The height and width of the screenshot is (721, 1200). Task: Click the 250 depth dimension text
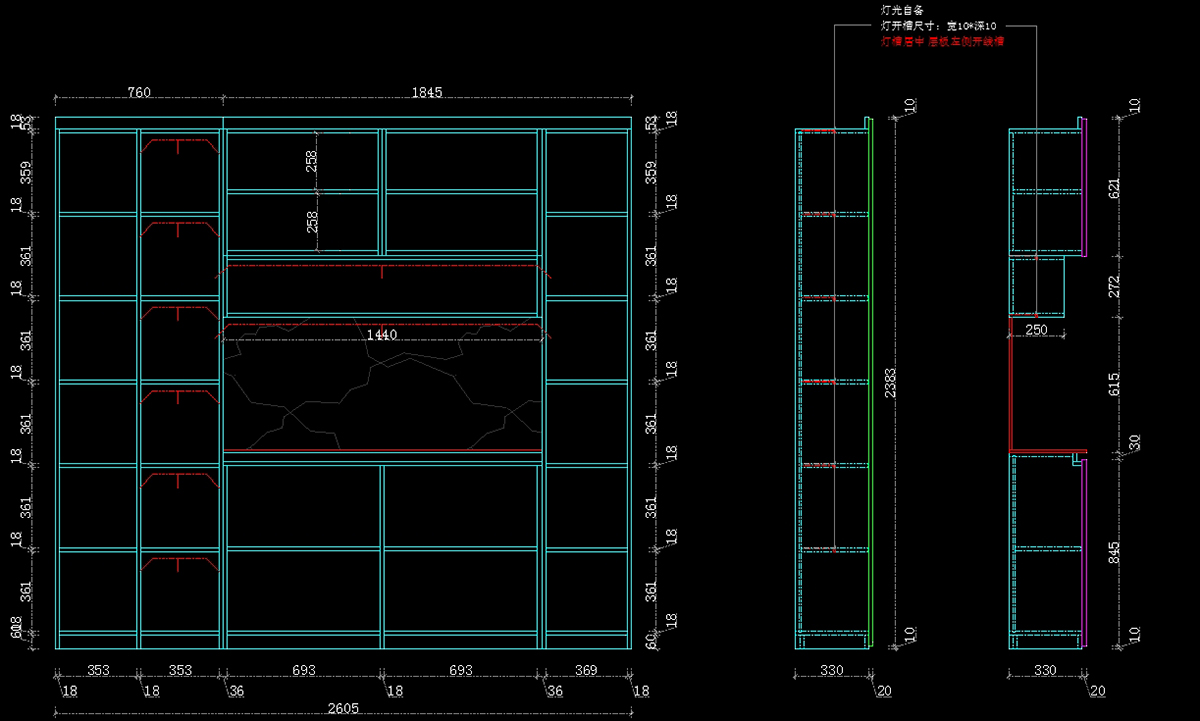pos(1036,330)
